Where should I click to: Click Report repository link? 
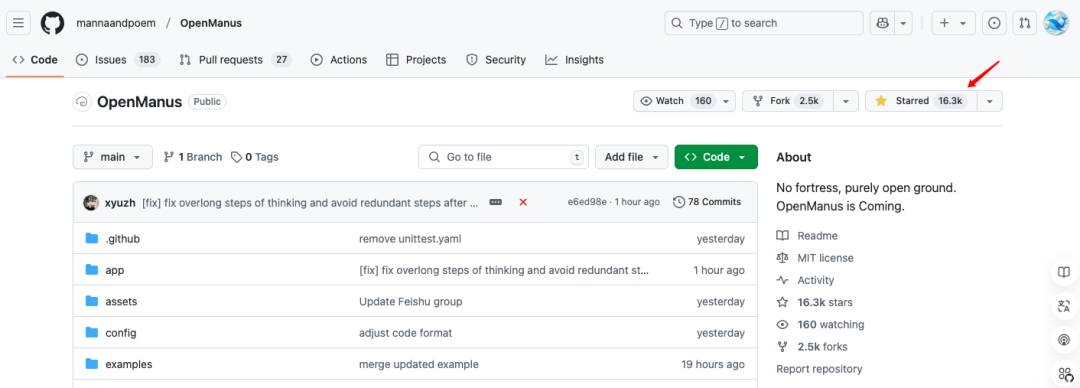(819, 369)
